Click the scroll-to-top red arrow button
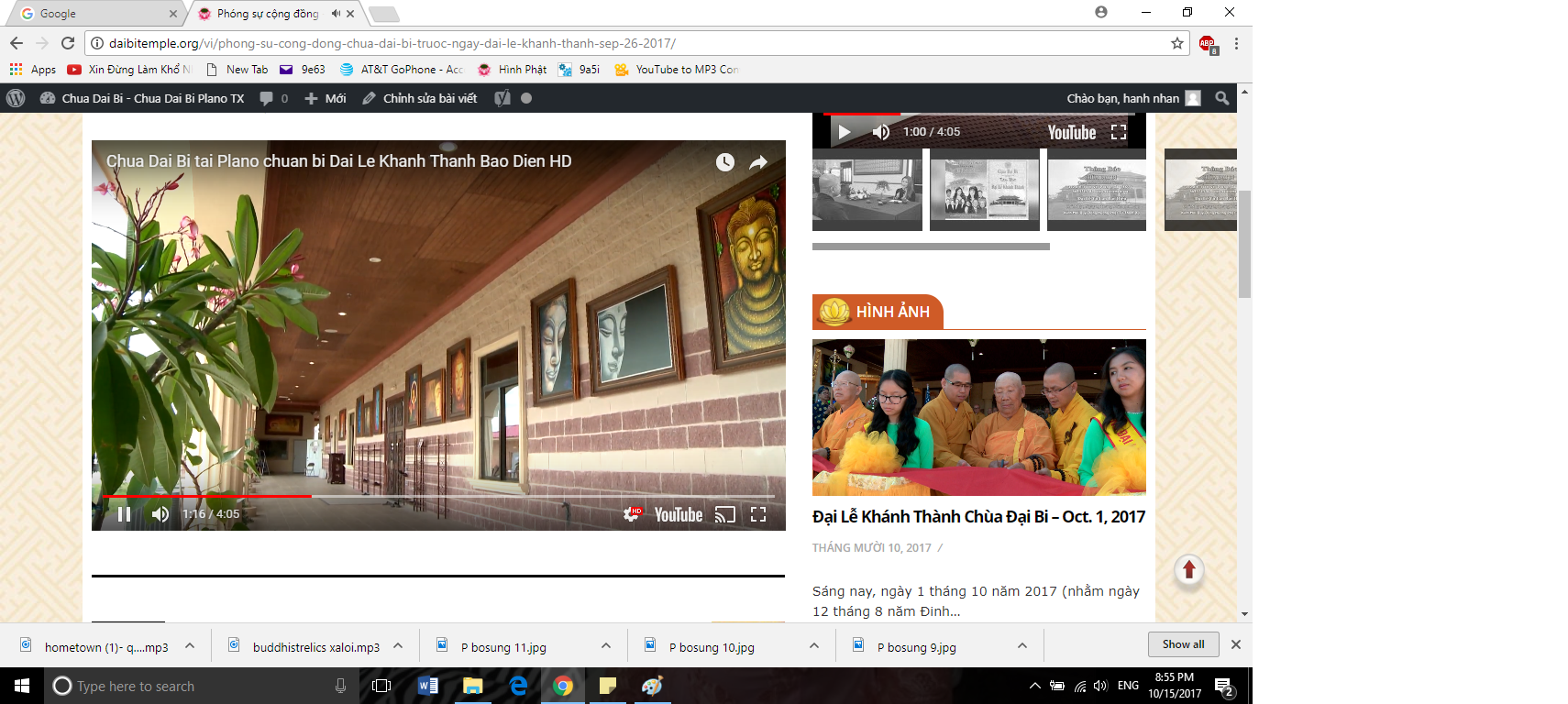1568x704 pixels. point(1188,570)
